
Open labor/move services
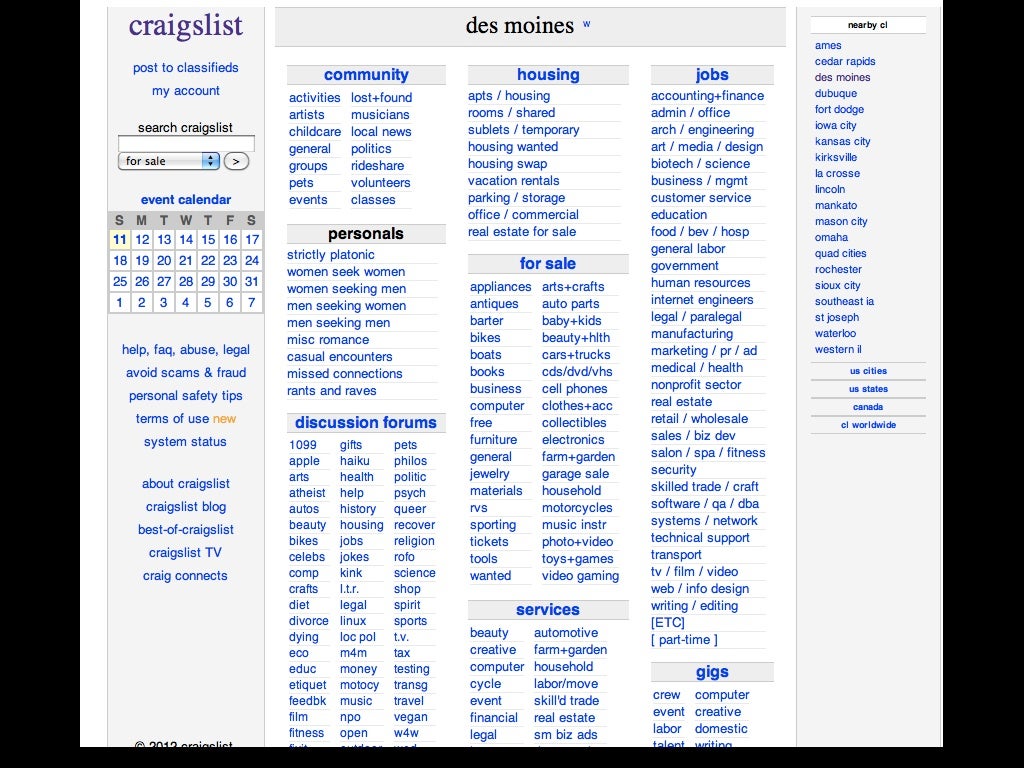coord(566,684)
